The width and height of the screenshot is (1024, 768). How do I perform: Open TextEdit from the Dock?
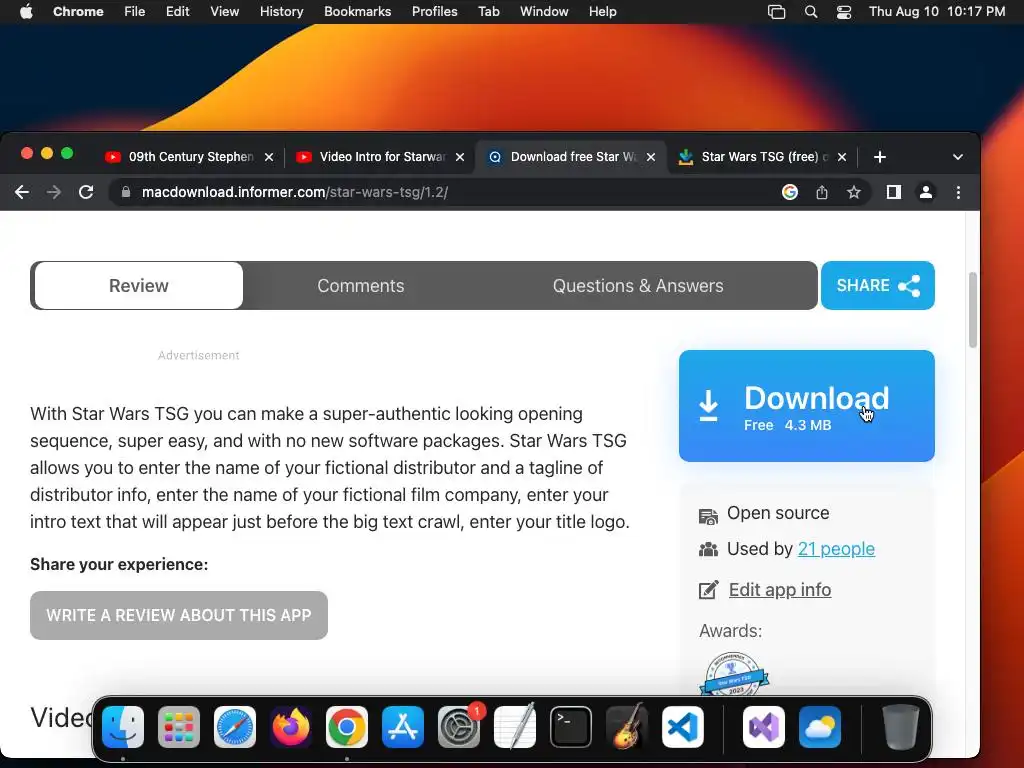pyautogui.click(x=515, y=726)
